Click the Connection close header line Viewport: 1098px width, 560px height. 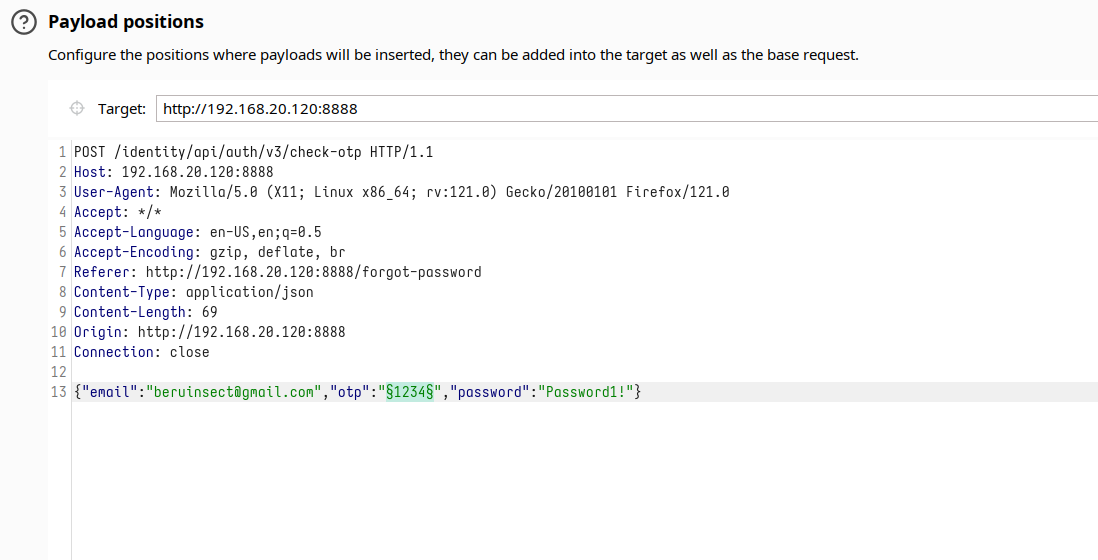click(x=141, y=352)
